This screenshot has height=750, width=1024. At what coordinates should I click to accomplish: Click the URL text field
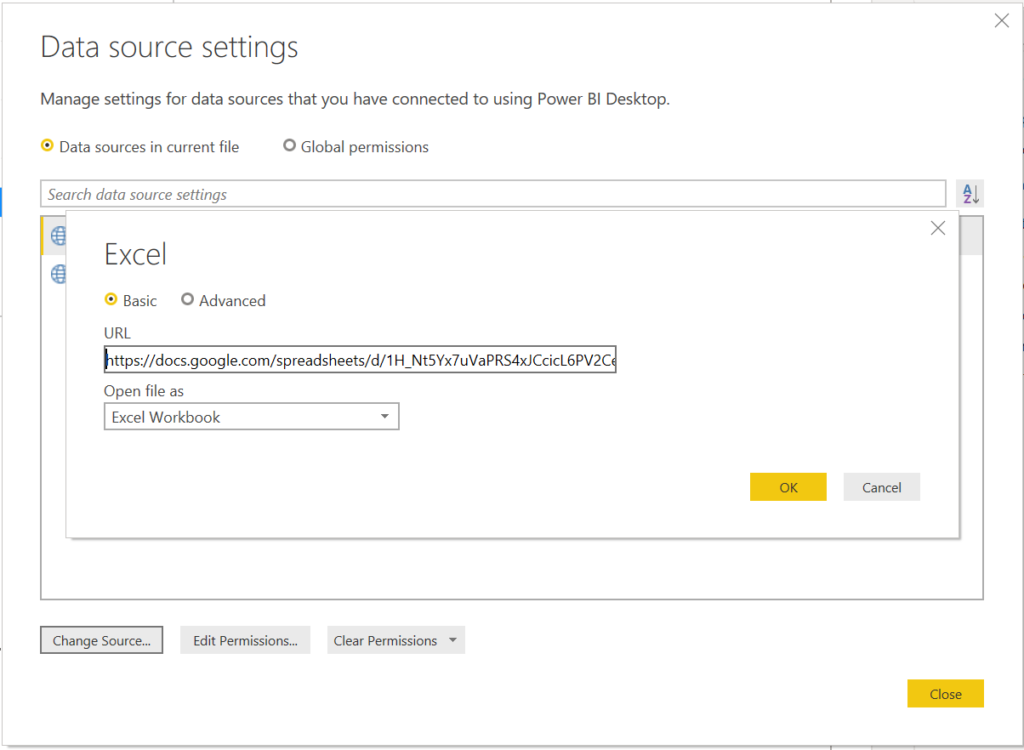[x=360, y=360]
